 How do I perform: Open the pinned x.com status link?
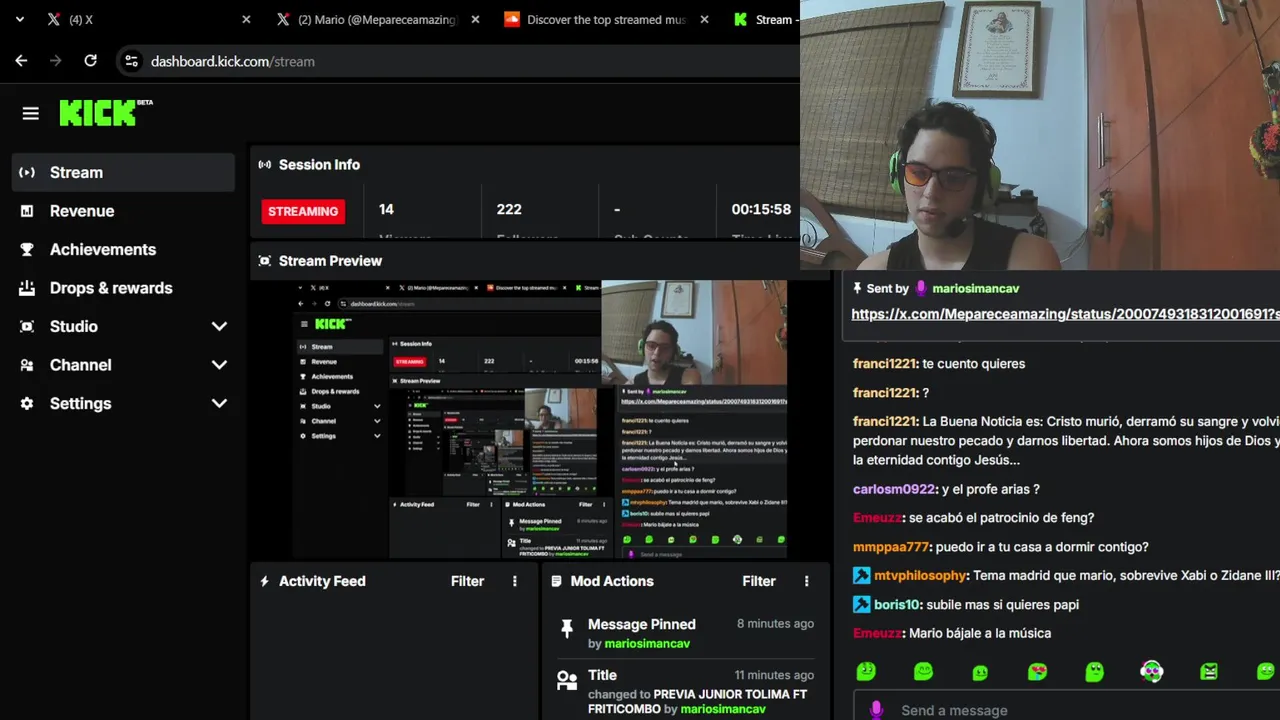(1065, 314)
